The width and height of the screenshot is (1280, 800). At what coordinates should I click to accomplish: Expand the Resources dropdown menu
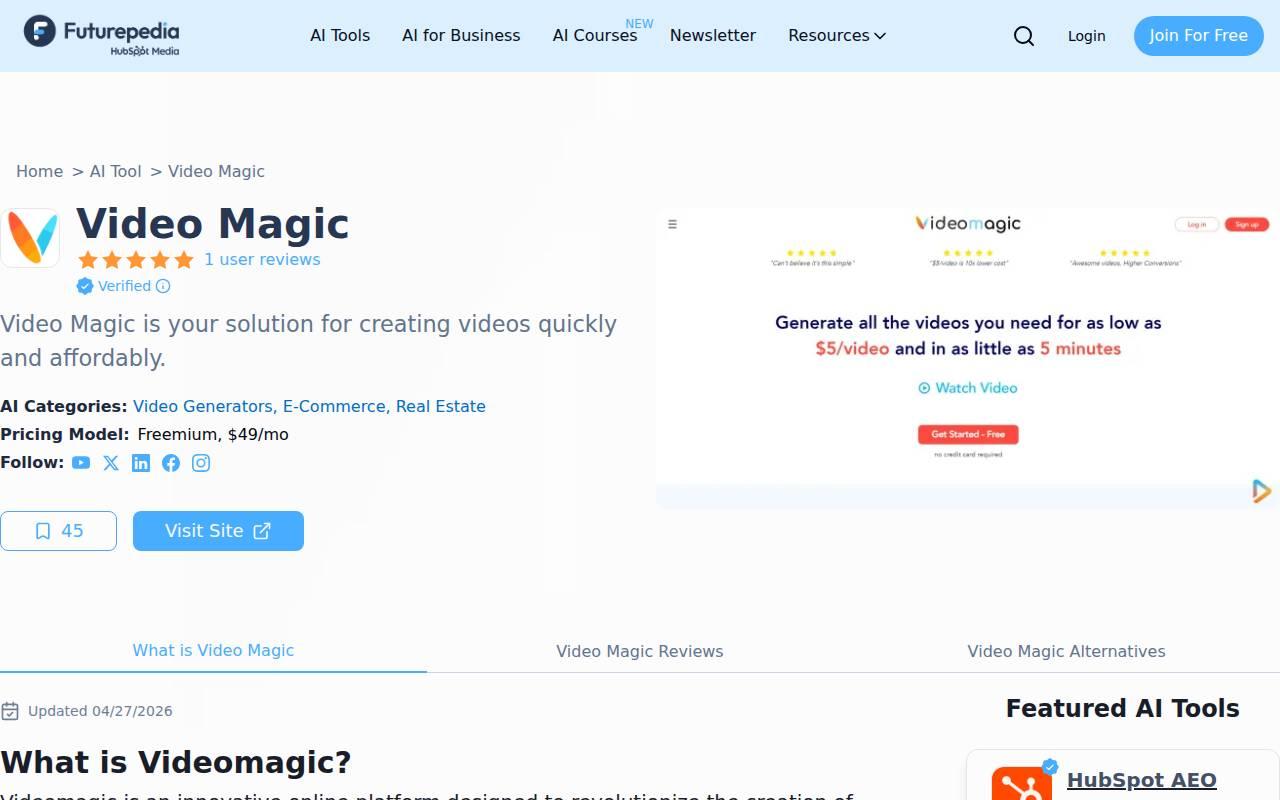click(837, 36)
